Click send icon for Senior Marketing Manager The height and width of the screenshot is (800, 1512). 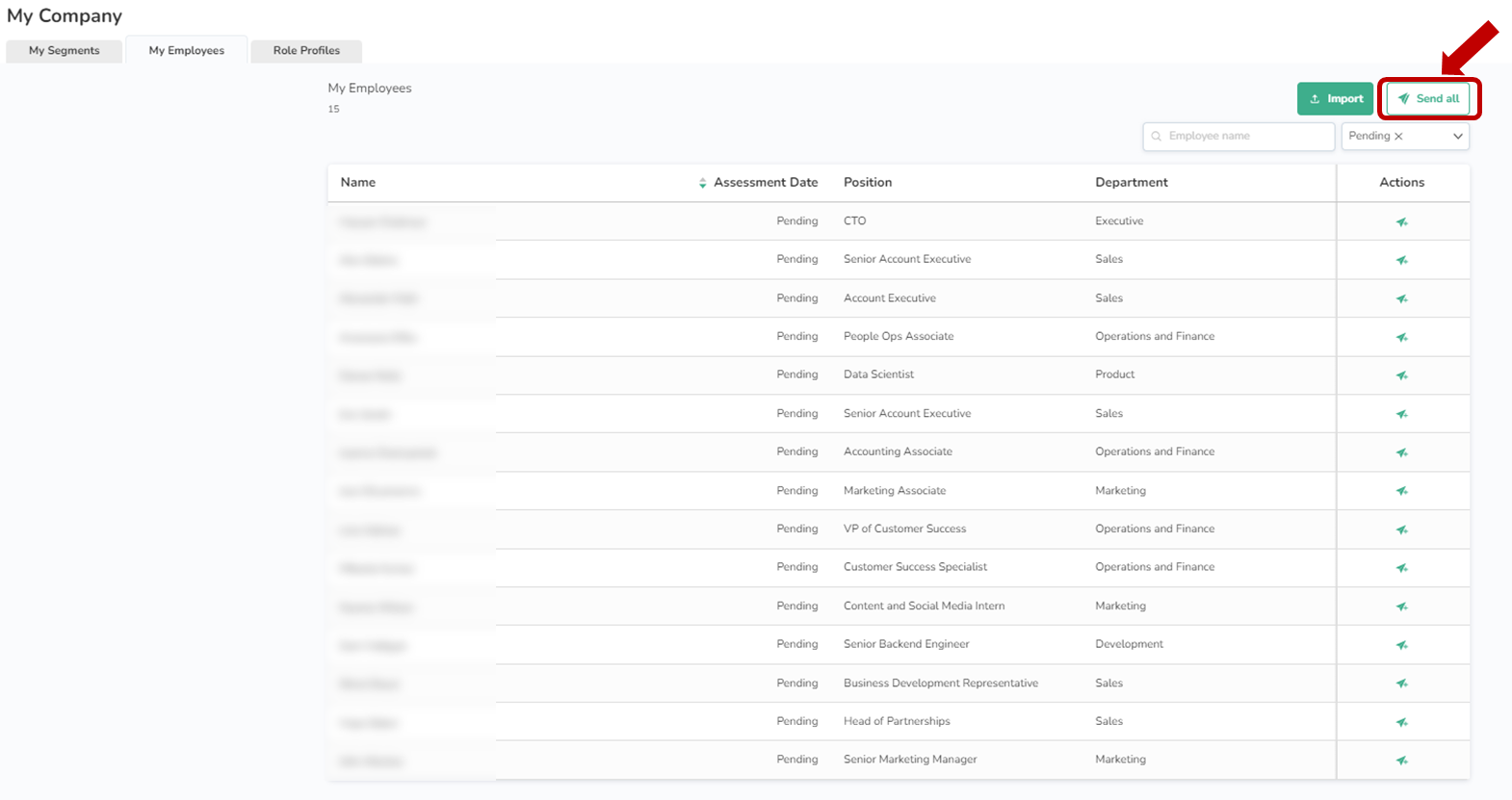(x=1401, y=761)
